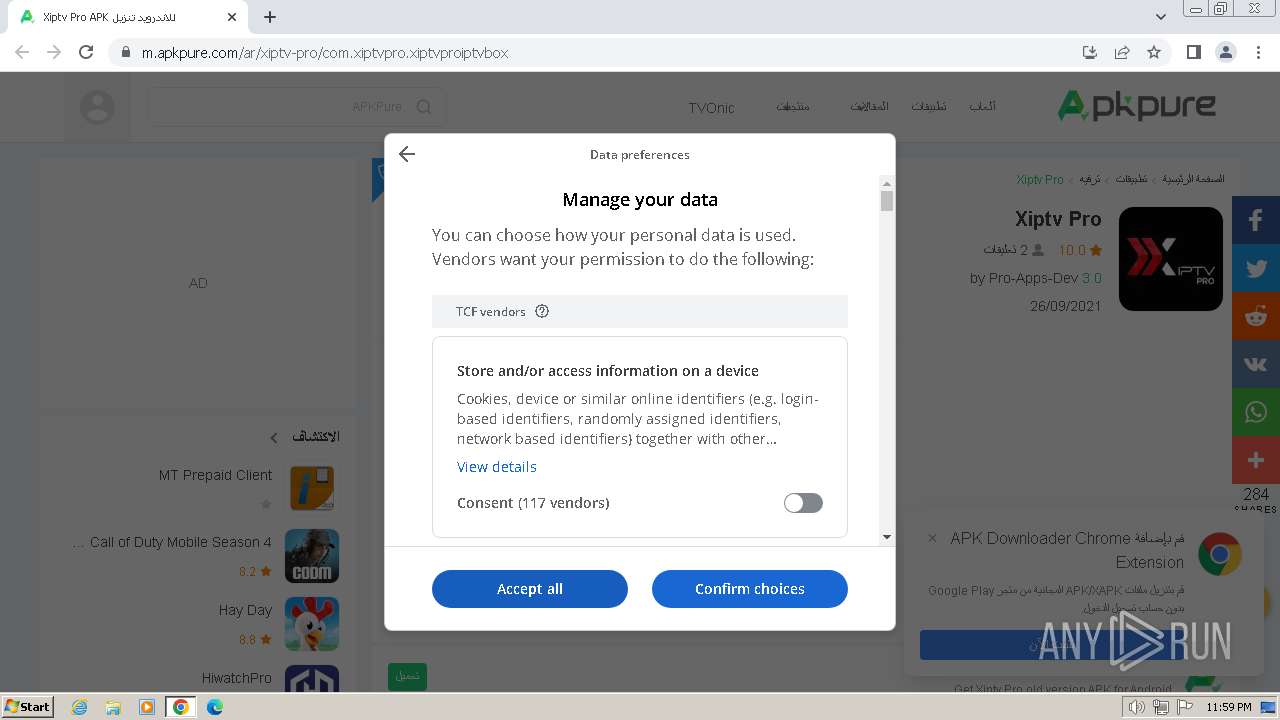Viewport: 1280px width, 720px height.
Task: Launch Internet Explorer from taskbar
Action: click(x=80, y=707)
